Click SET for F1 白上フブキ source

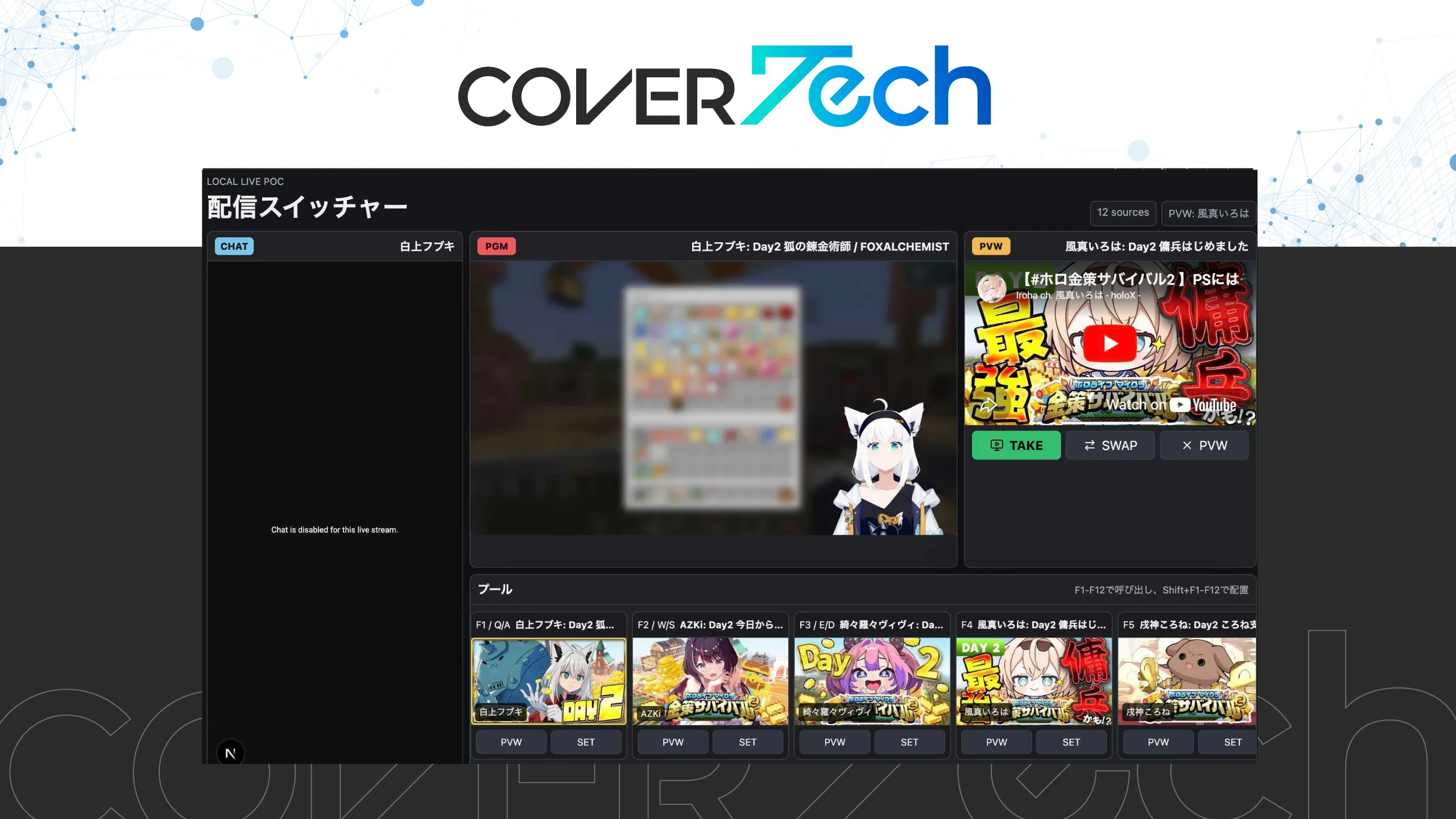tap(586, 742)
